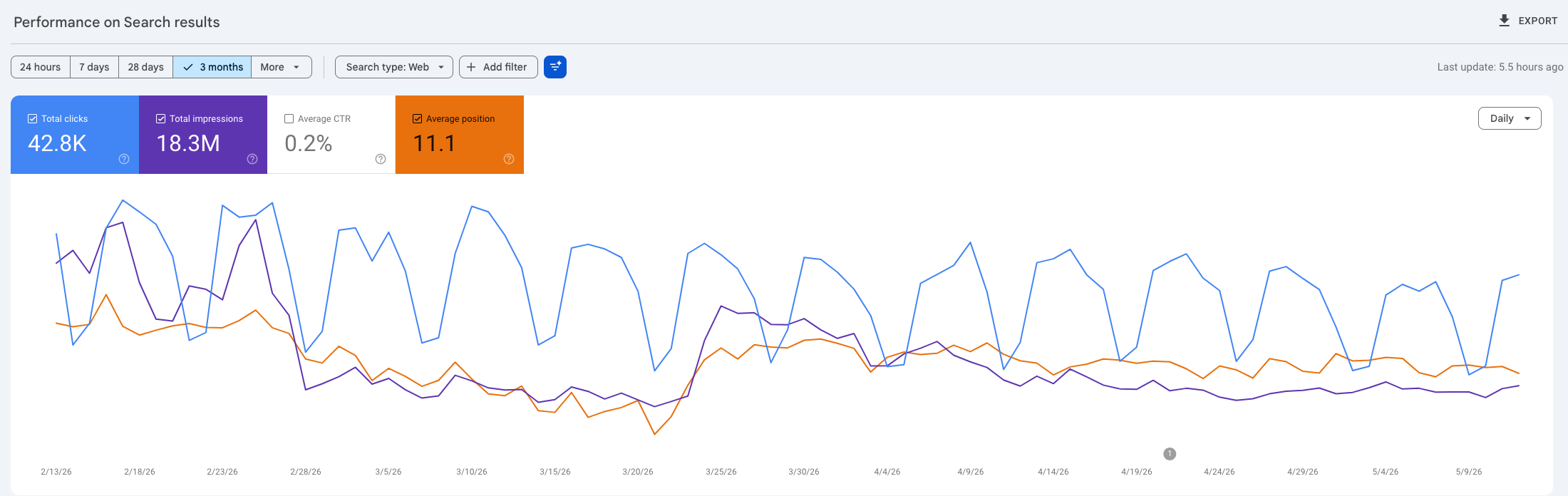Select the 3 months date range

coord(212,67)
